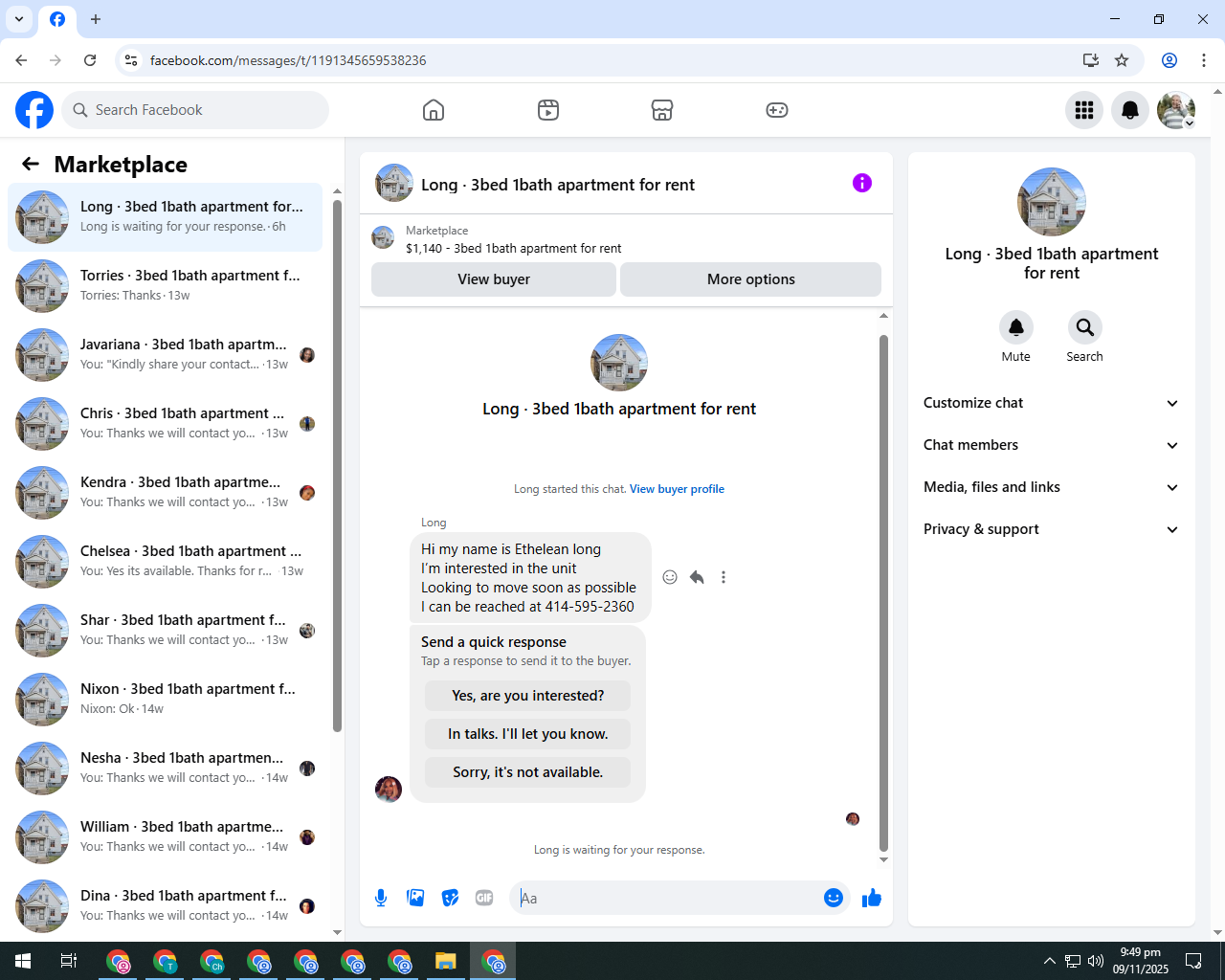Viewport: 1225px width, 980px height.
Task: Bookmark this page with star icon
Action: tap(1122, 60)
